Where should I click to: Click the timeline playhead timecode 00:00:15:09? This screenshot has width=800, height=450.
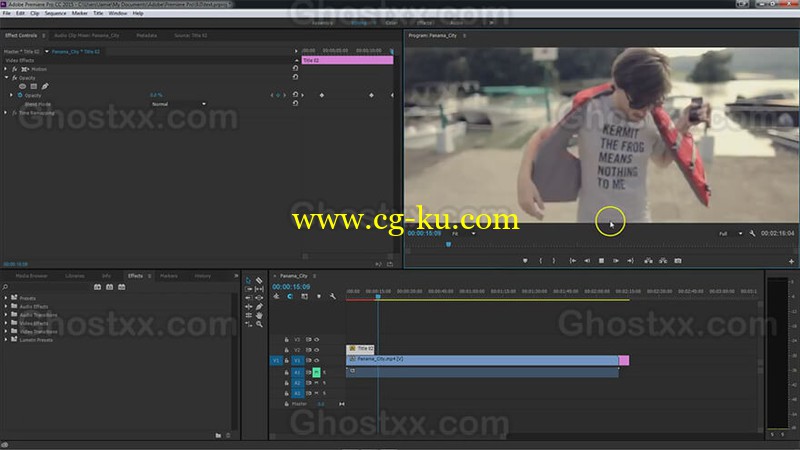tap(291, 287)
